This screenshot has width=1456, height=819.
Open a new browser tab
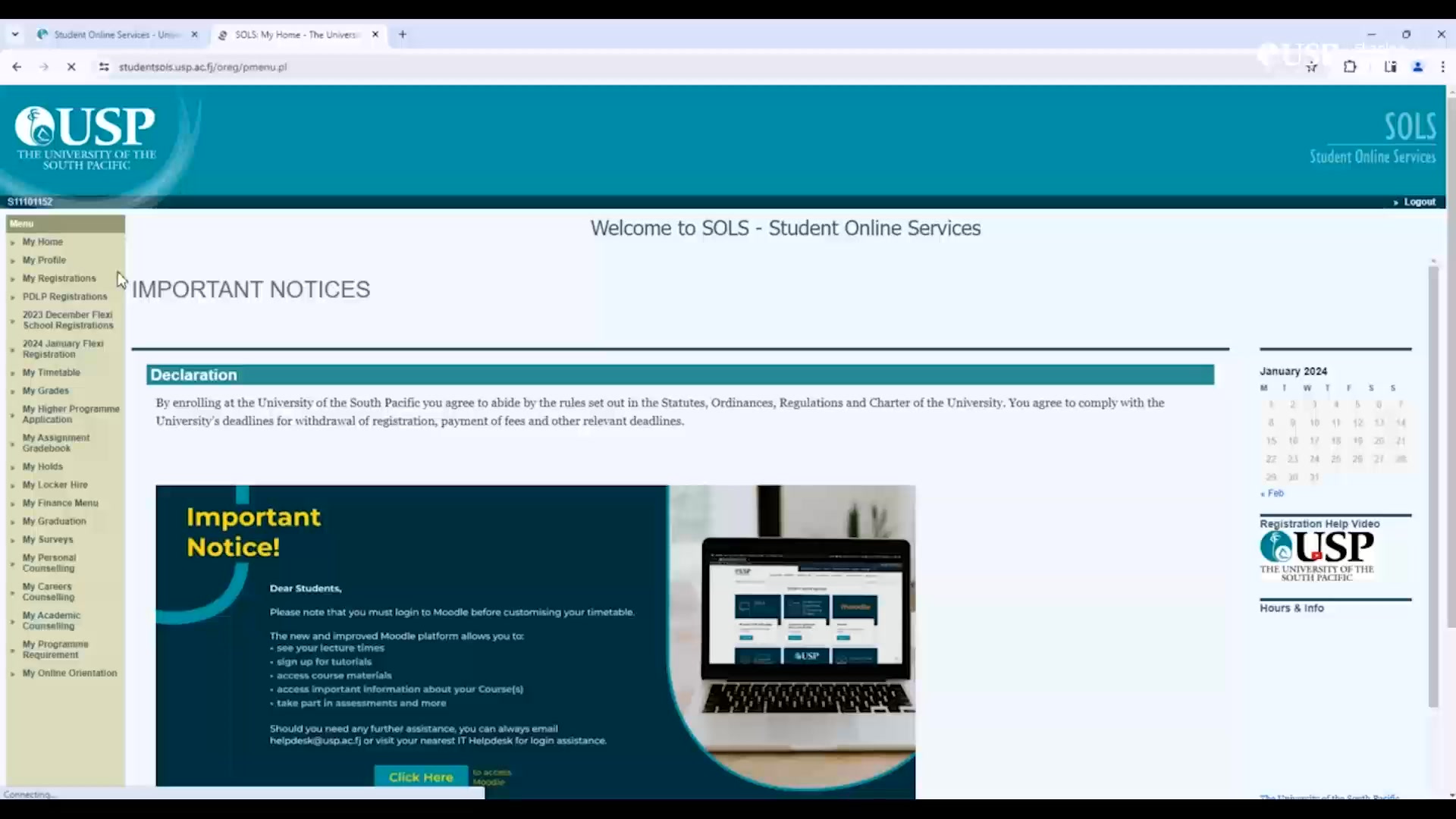click(x=403, y=34)
